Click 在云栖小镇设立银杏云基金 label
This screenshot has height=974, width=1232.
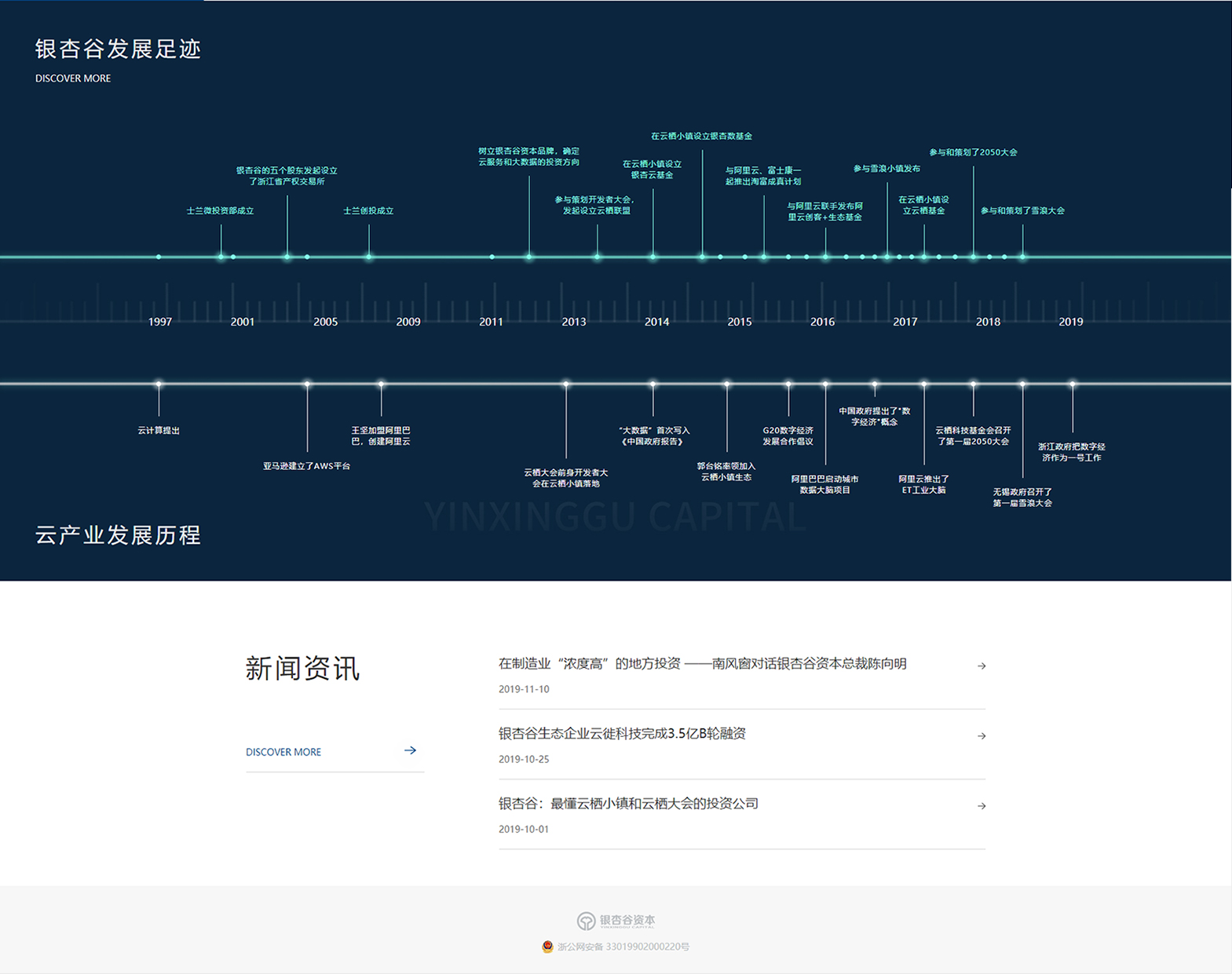[653, 170]
